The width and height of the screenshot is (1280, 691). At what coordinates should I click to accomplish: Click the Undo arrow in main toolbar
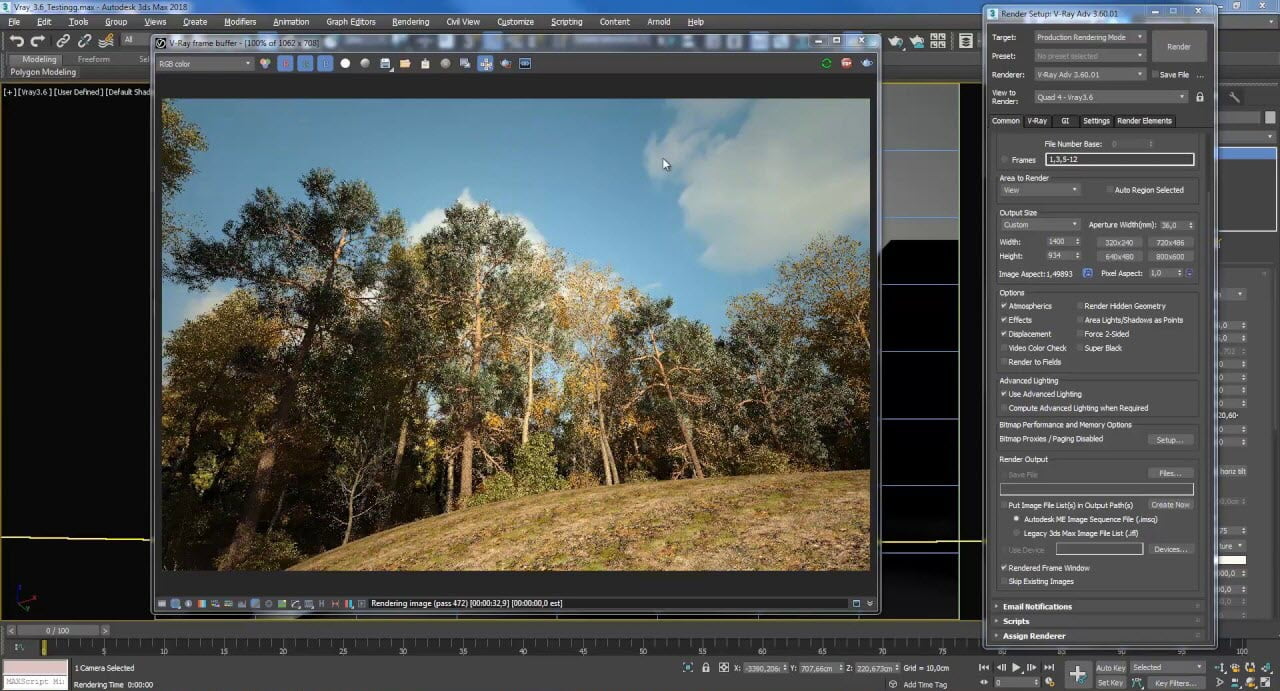(17, 41)
